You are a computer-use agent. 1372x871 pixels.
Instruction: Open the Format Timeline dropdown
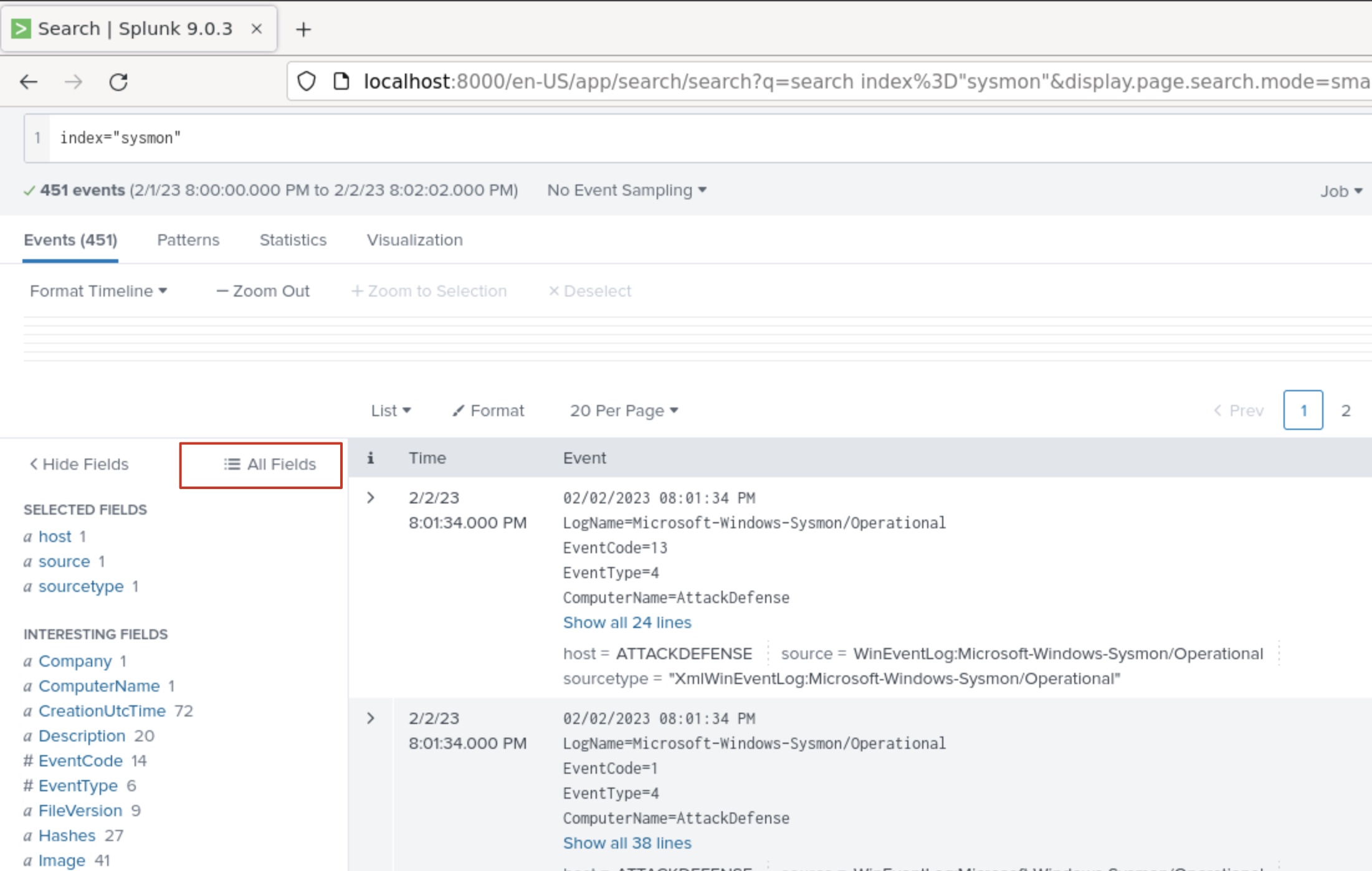pyautogui.click(x=98, y=291)
